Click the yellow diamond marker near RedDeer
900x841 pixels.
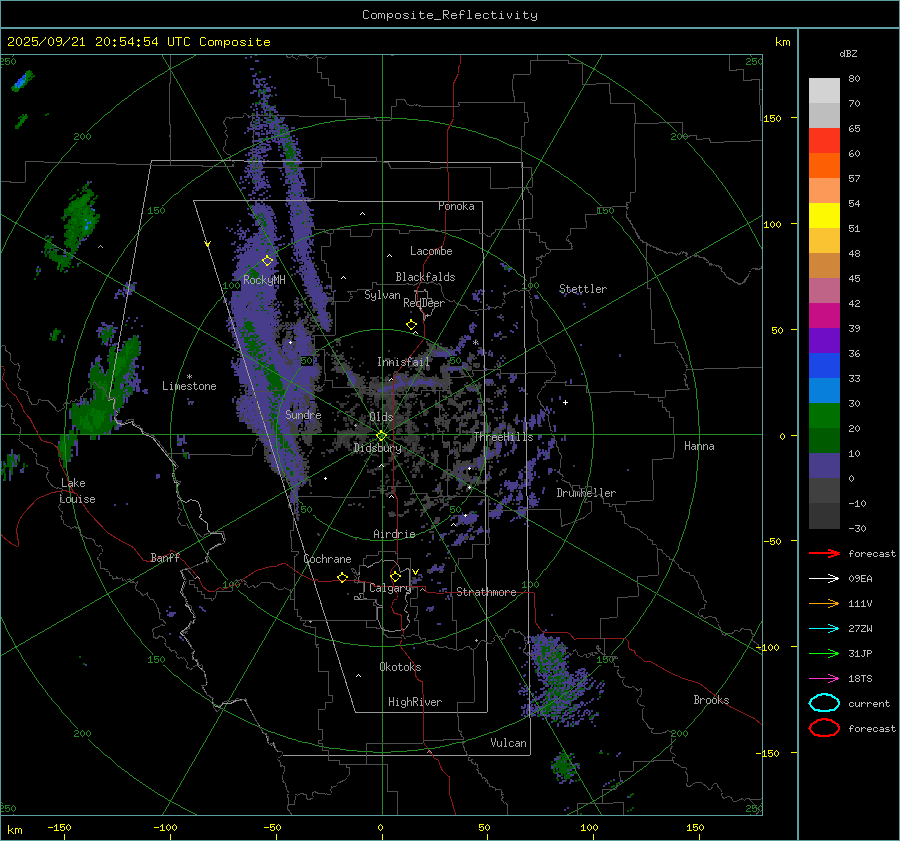tap(411, 325)
